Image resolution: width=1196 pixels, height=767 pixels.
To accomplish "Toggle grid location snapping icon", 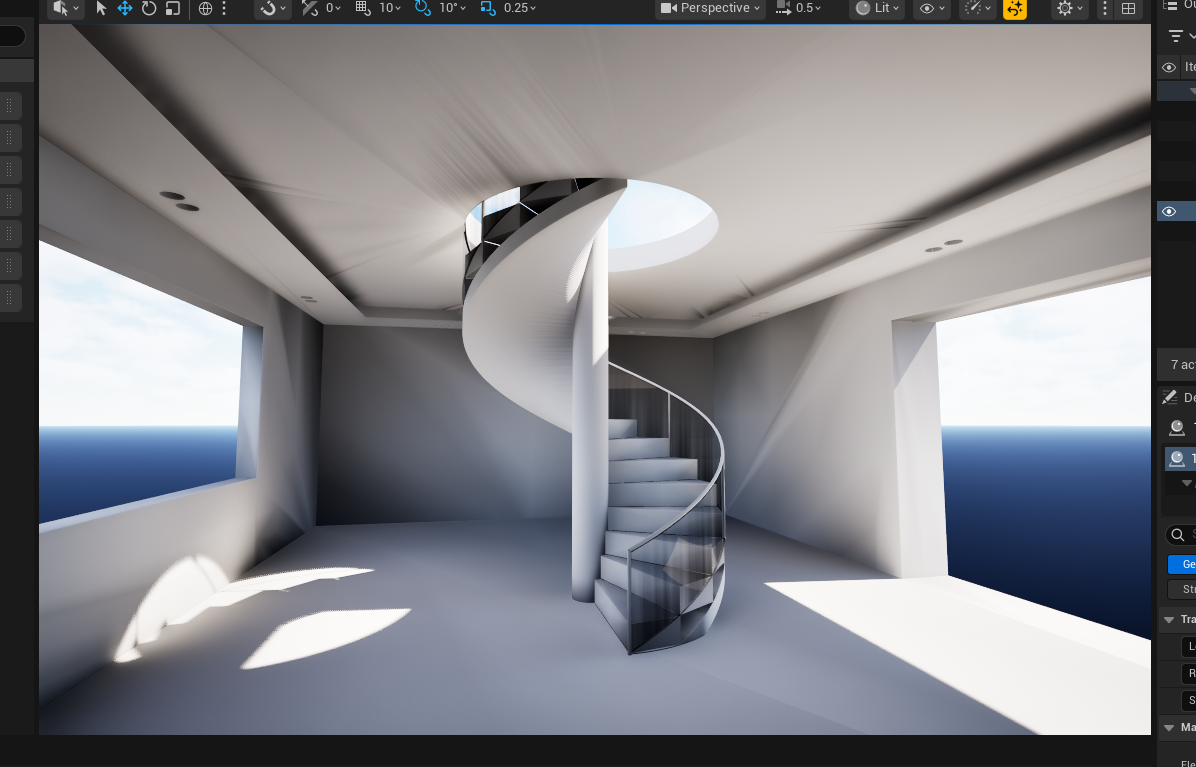I will click(x=363, y=8).
